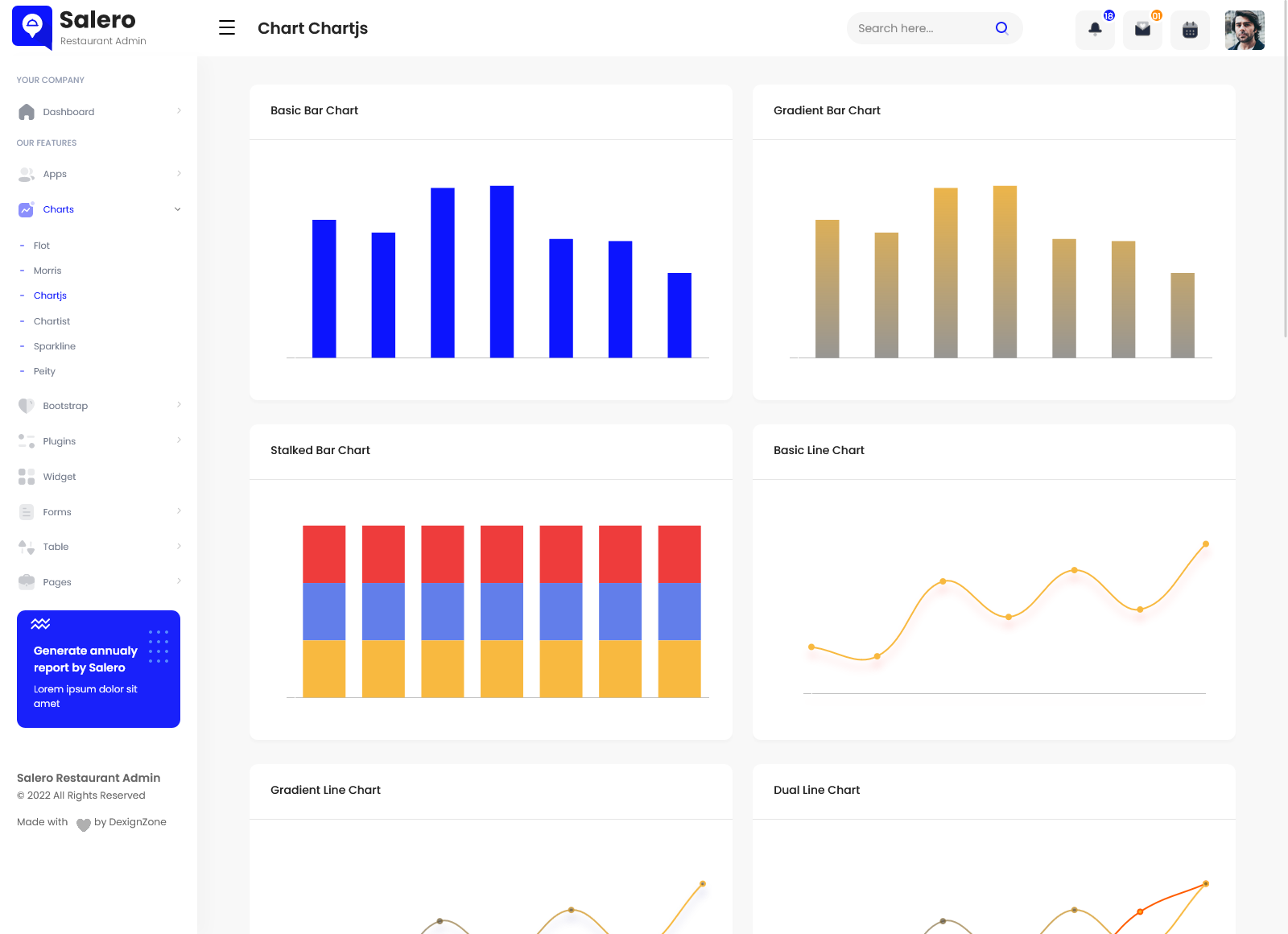Click the Bootstrap shield icon

click(27, 406)
